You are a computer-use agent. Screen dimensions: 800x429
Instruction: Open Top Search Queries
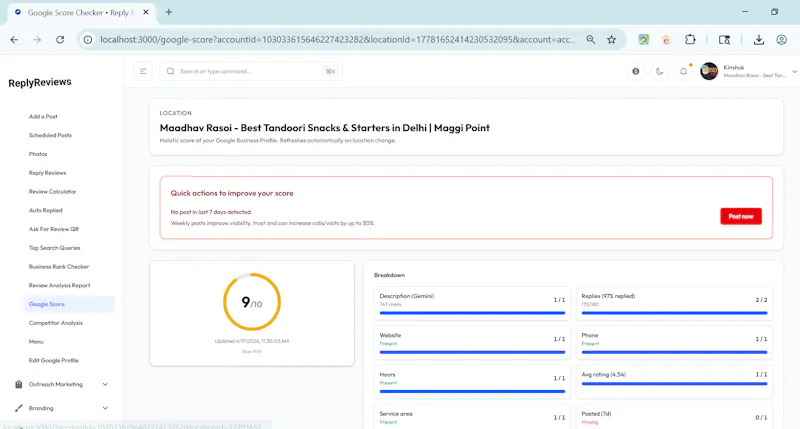(55, 248)
